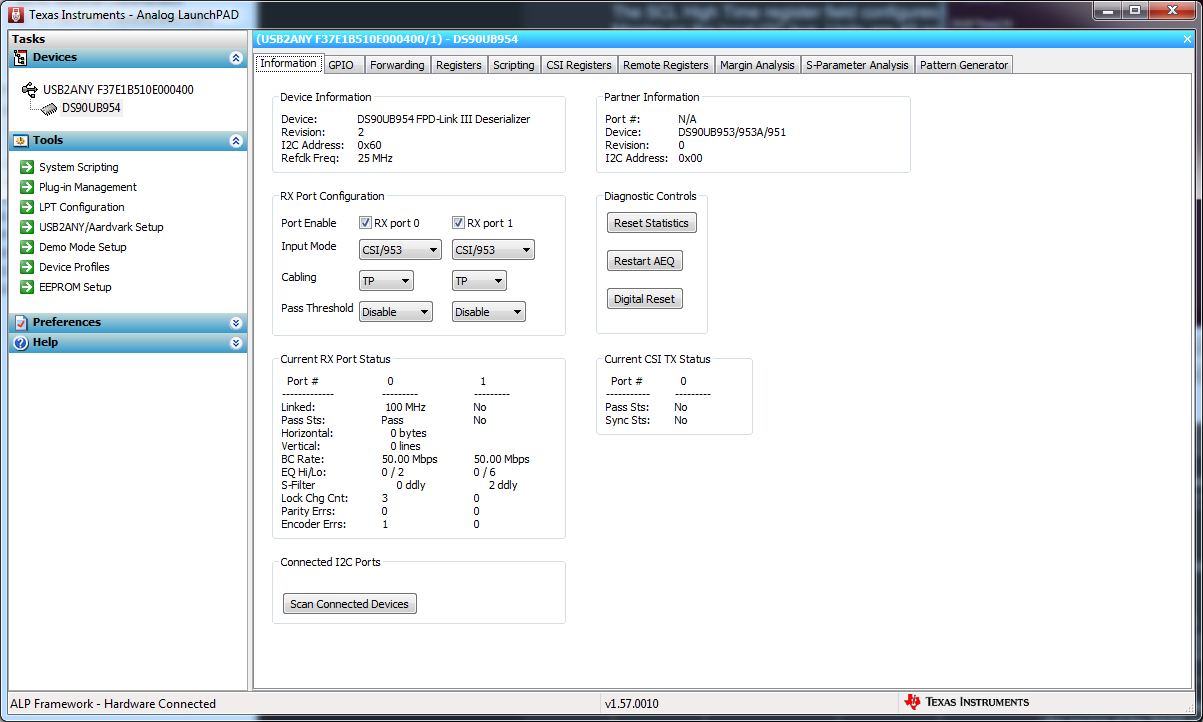1203x722 pixels.
Task: Open the S-Parameter Analysis tab
Action: click(857, 65)
